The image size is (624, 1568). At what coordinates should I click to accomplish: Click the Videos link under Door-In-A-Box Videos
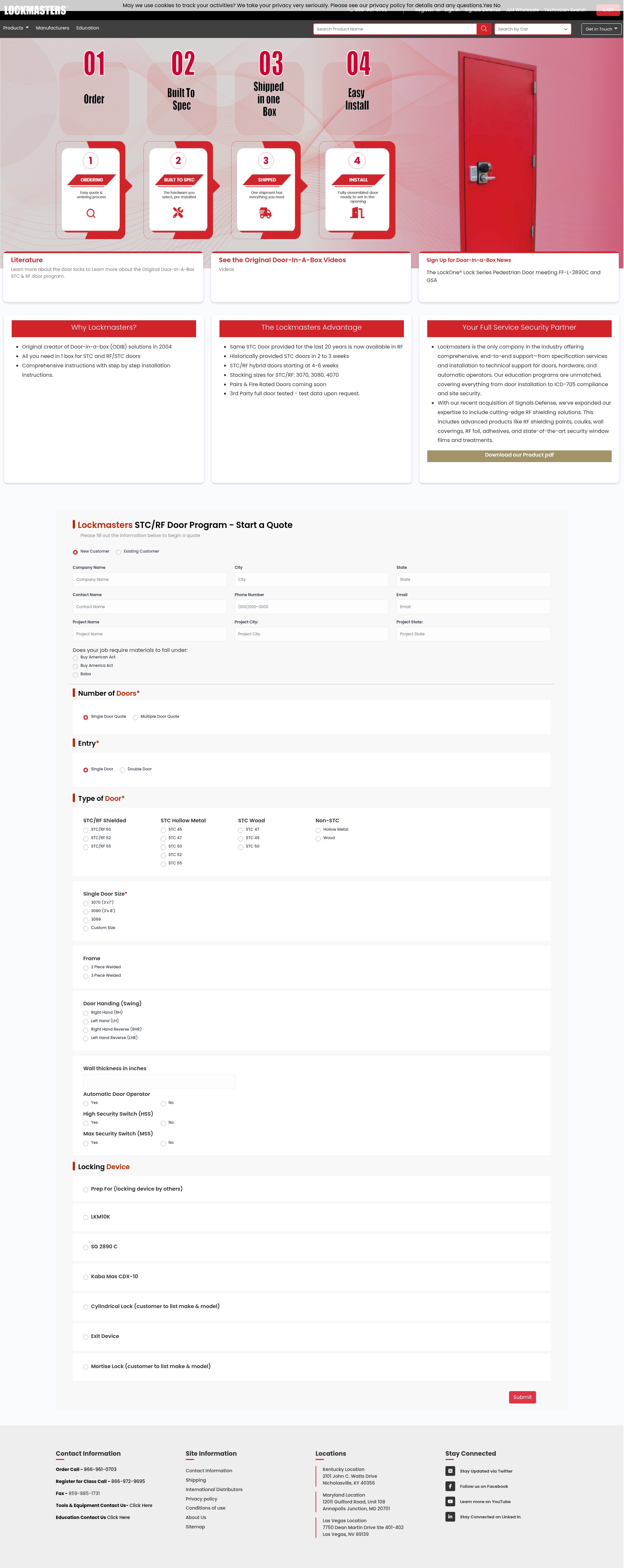[227, 269]
